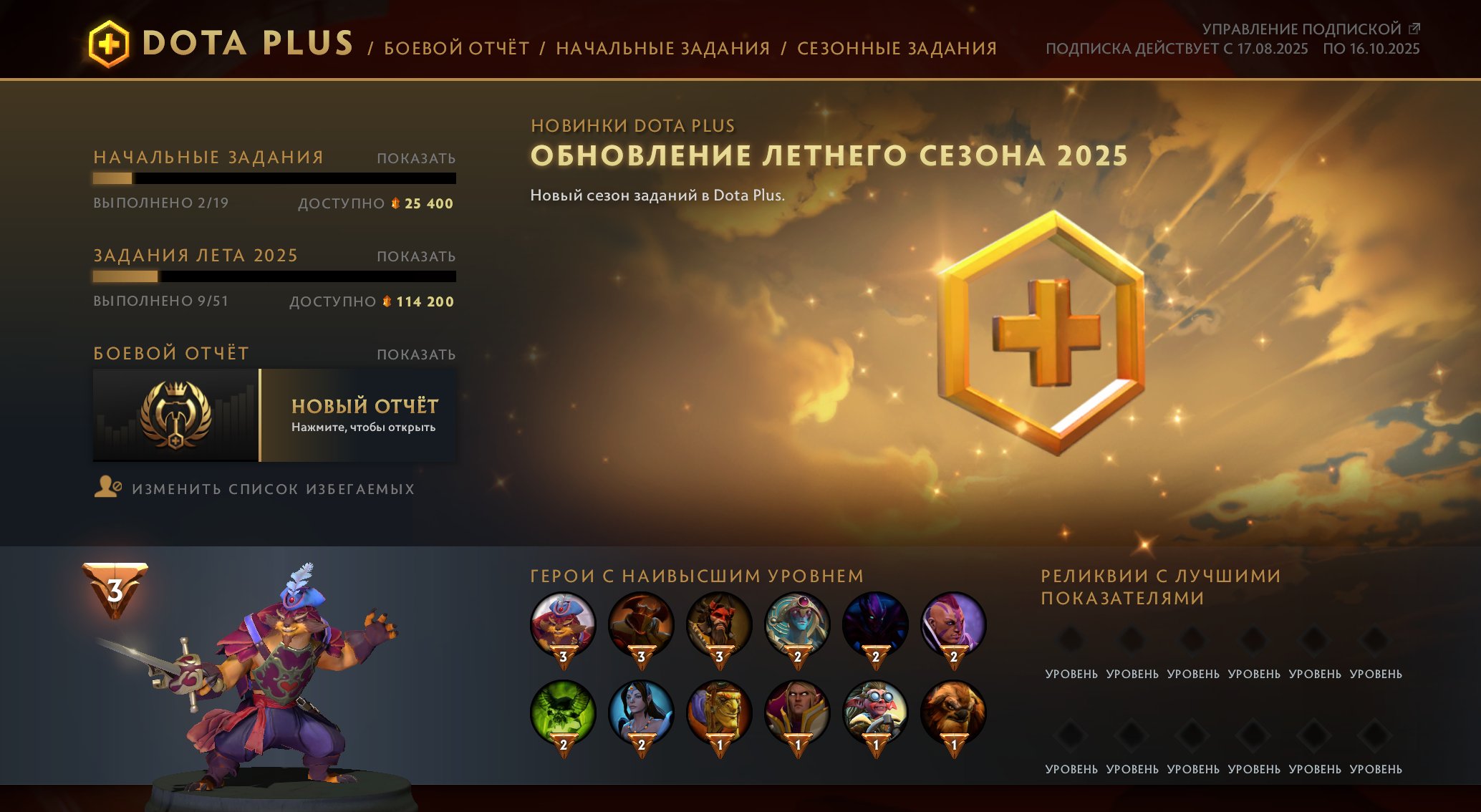Pick the Spectre hero portrait icon
Image resolution: width=1481 pixels, height=812 pixels.
coord(875,625)
